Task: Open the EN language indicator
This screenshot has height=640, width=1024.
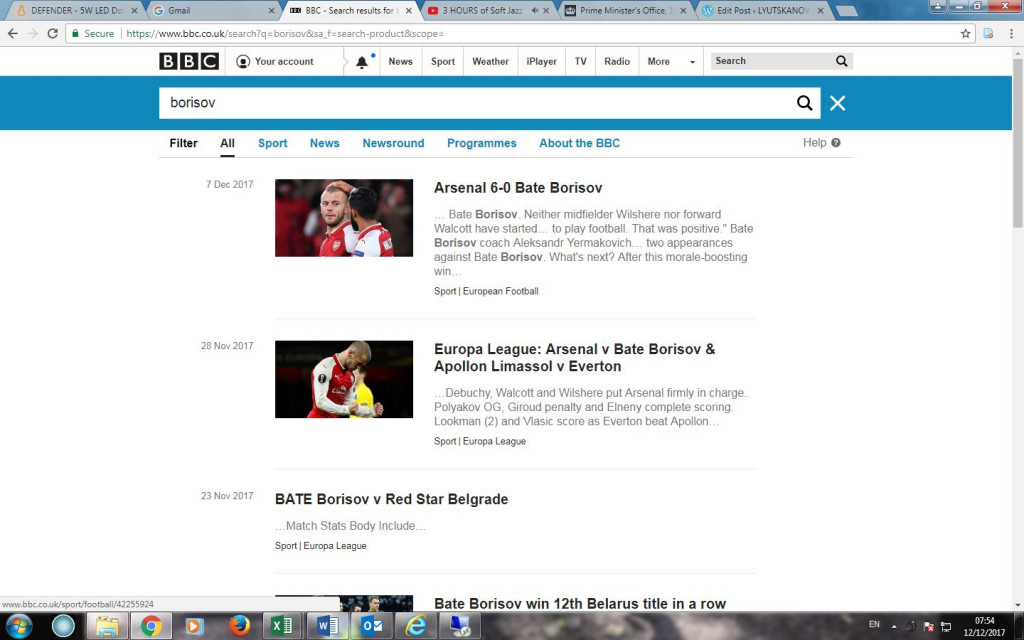Action: click(874, 624)
